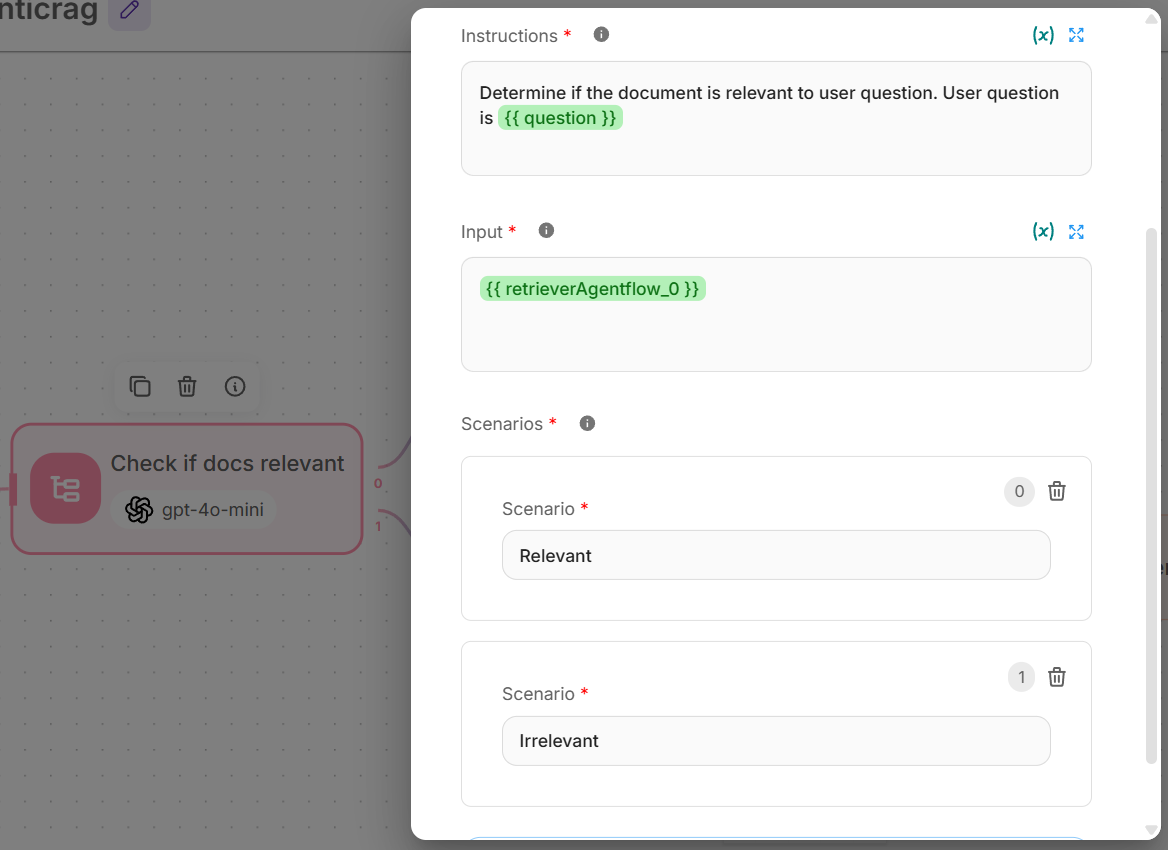
Task: Open the variable picker for Instructions
Action: point(1043,35)
